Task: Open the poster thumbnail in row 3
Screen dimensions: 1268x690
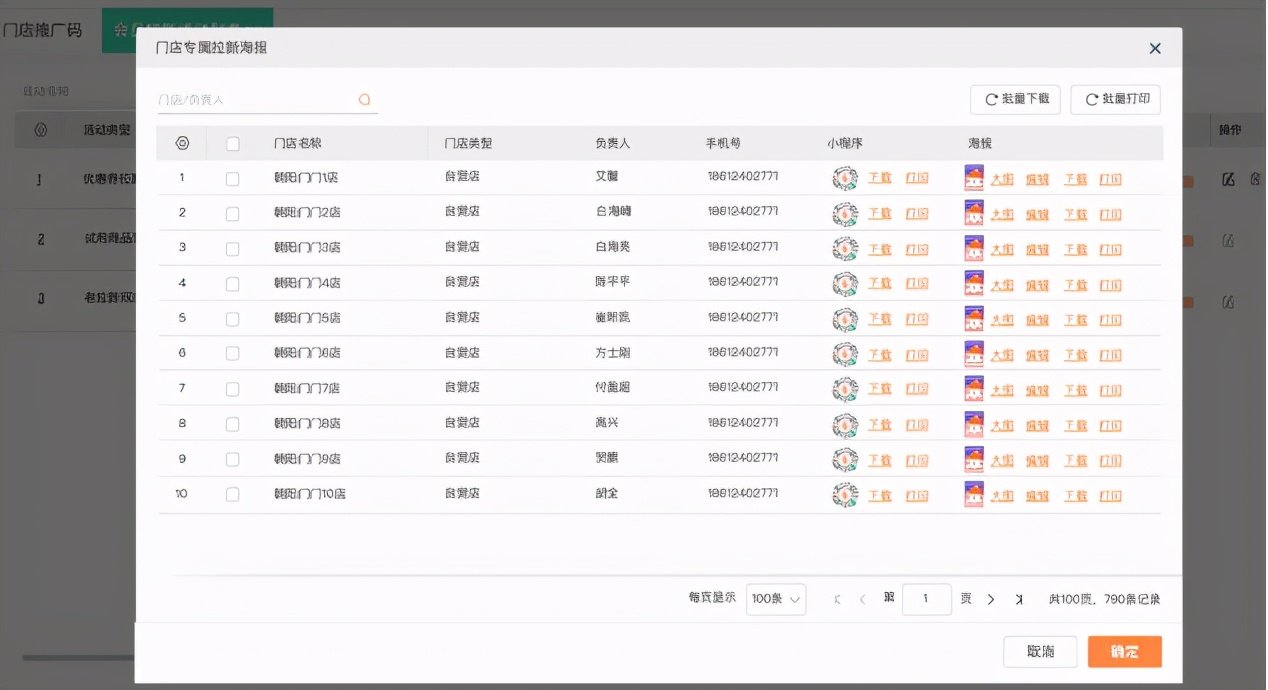Action: (974, 248)
